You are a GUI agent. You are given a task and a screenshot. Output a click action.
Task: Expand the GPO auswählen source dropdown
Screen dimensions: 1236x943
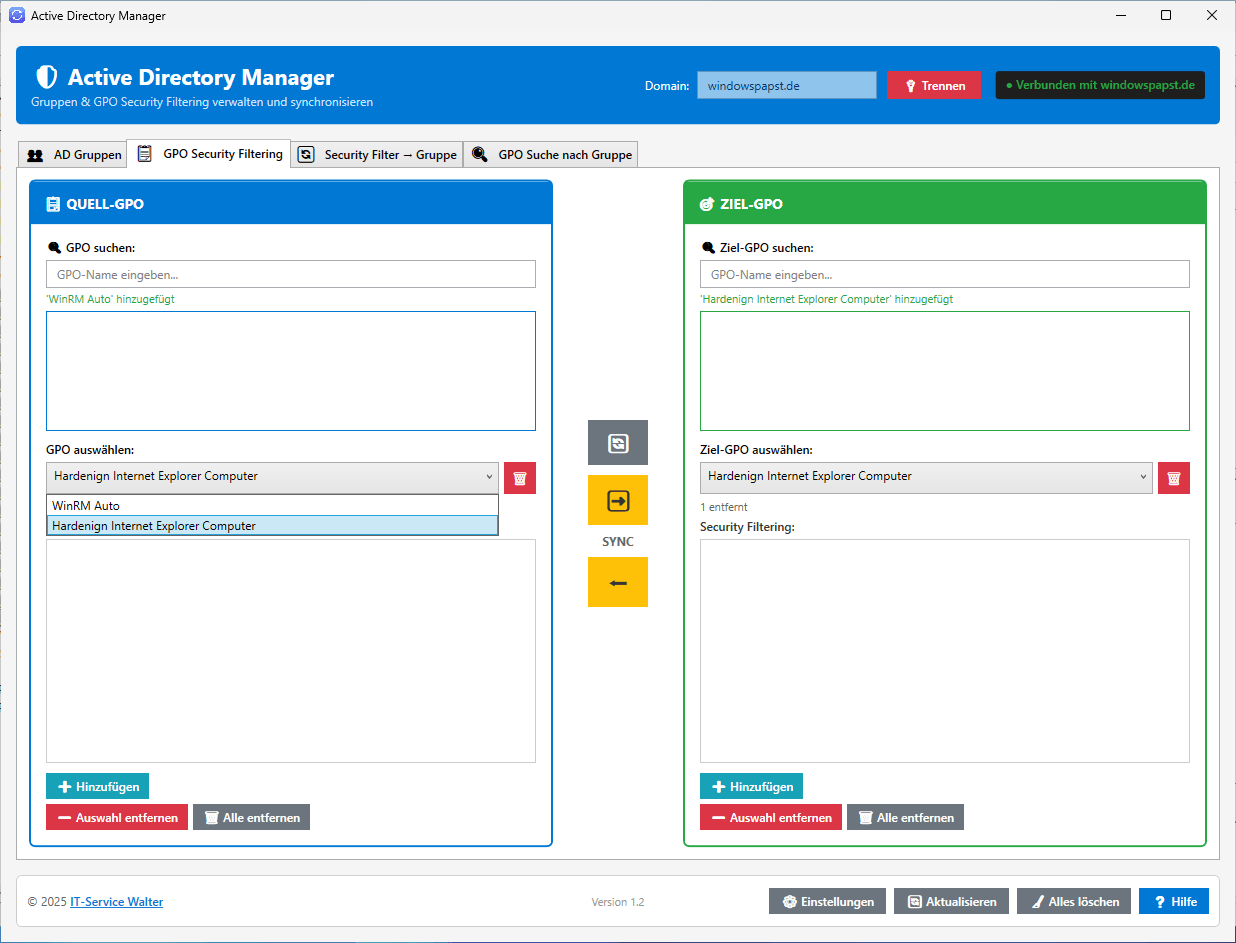(x=272, y=477)
